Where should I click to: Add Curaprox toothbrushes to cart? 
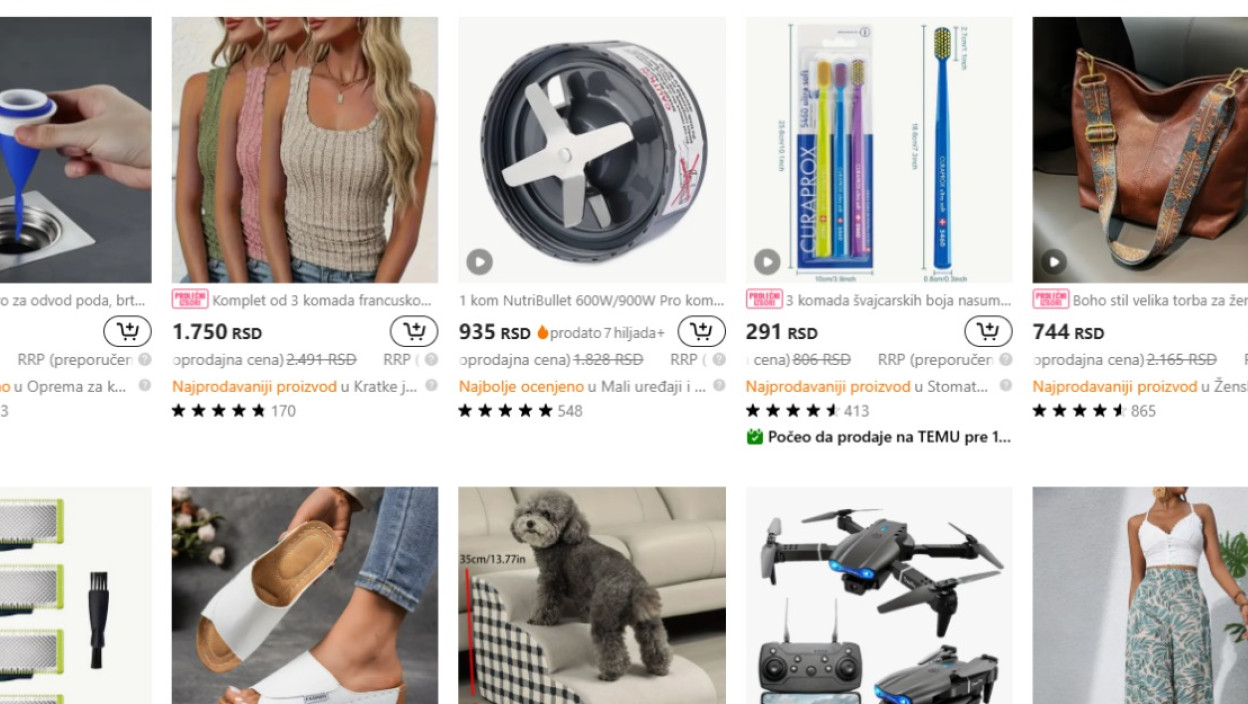pyautogui.click(x=988, y=331)
